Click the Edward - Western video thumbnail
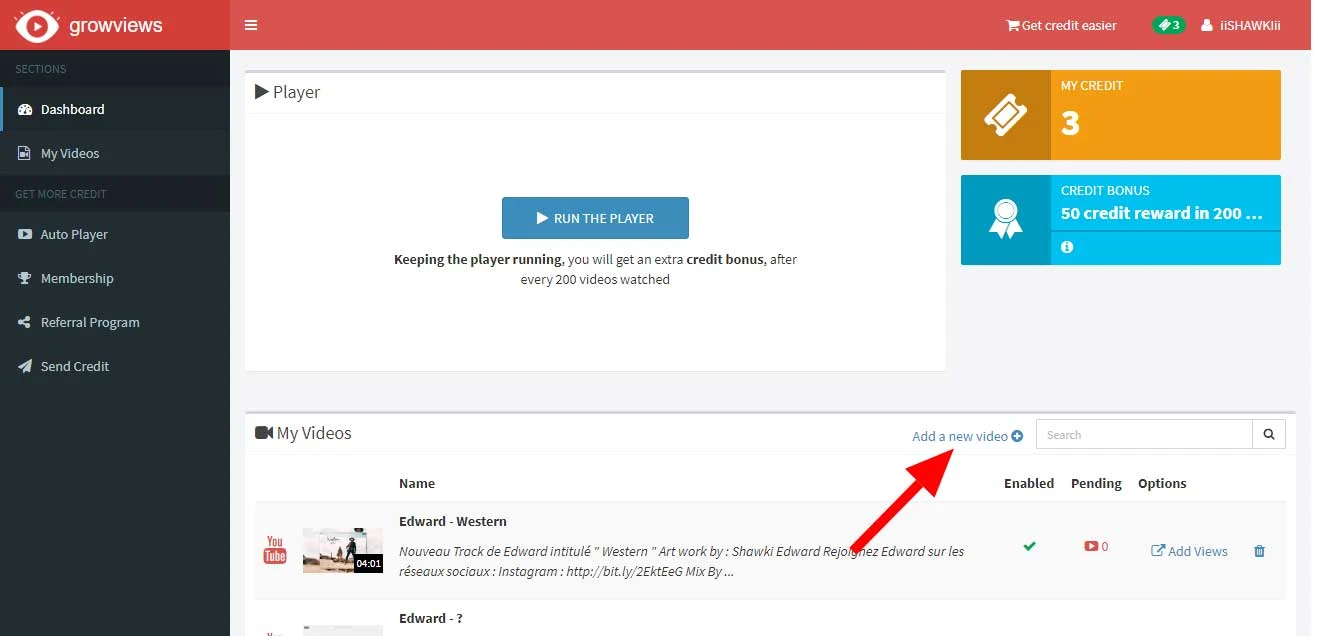The width and height of the screenshot is (1326, 636). (x=343, y=550)
